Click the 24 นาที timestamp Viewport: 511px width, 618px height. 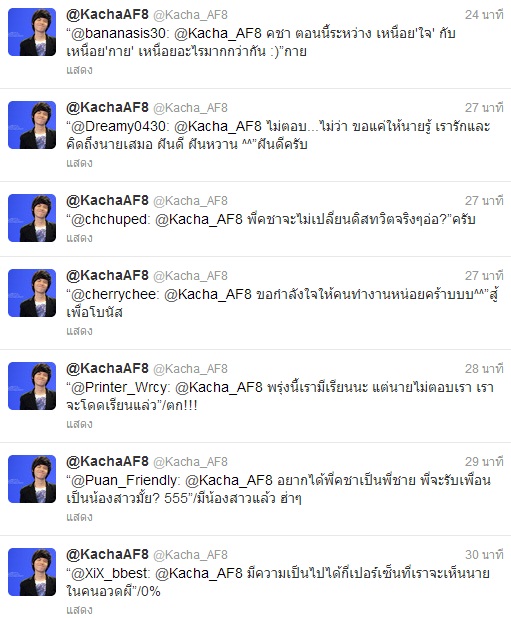click(x=484, y=15)
